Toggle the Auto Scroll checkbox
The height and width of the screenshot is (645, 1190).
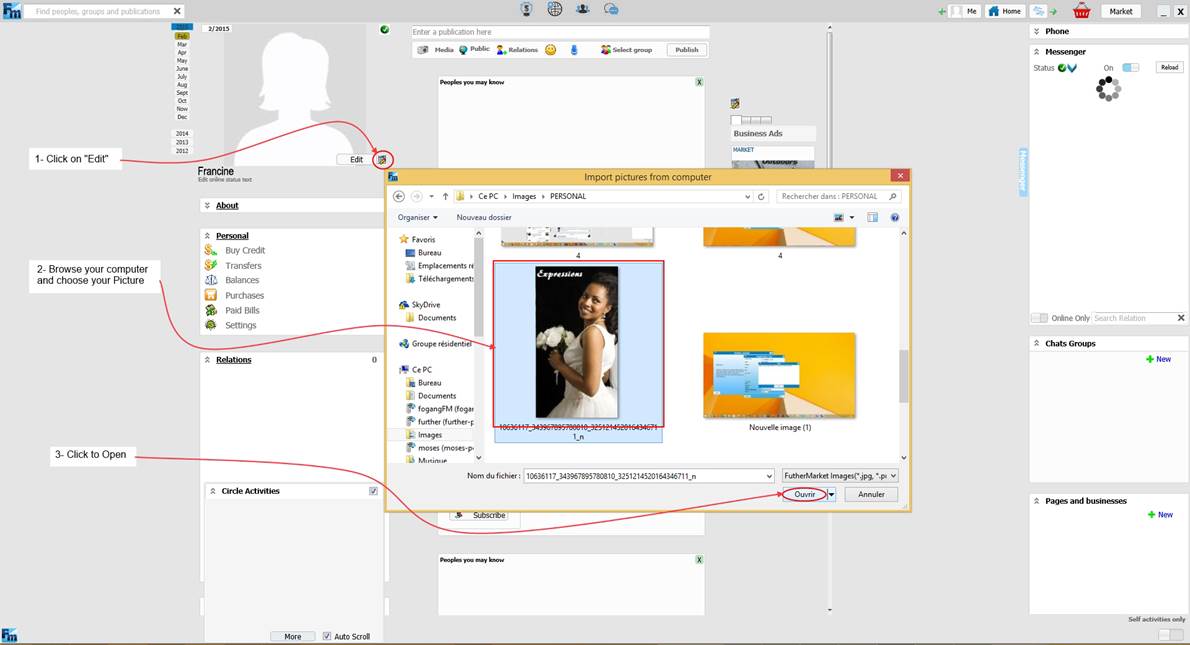click(326, 636)
